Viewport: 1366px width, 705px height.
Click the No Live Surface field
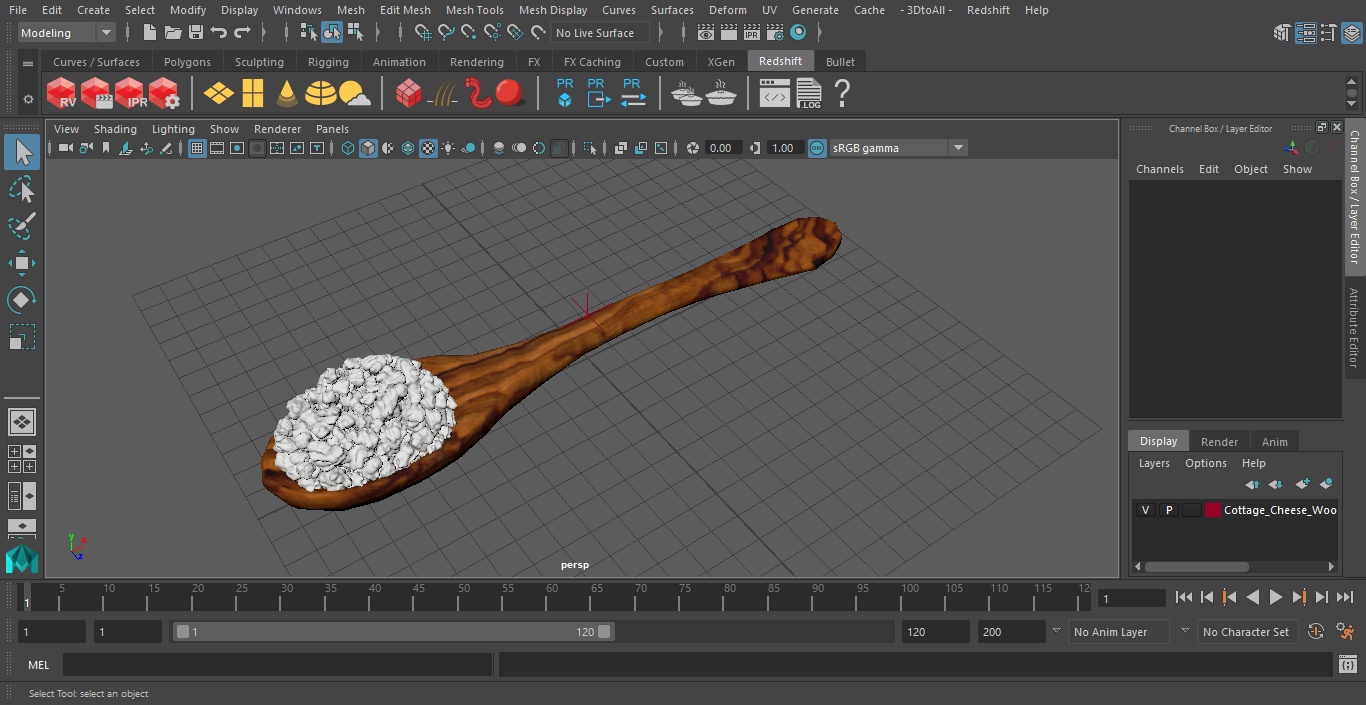click(x=600, y=33)
